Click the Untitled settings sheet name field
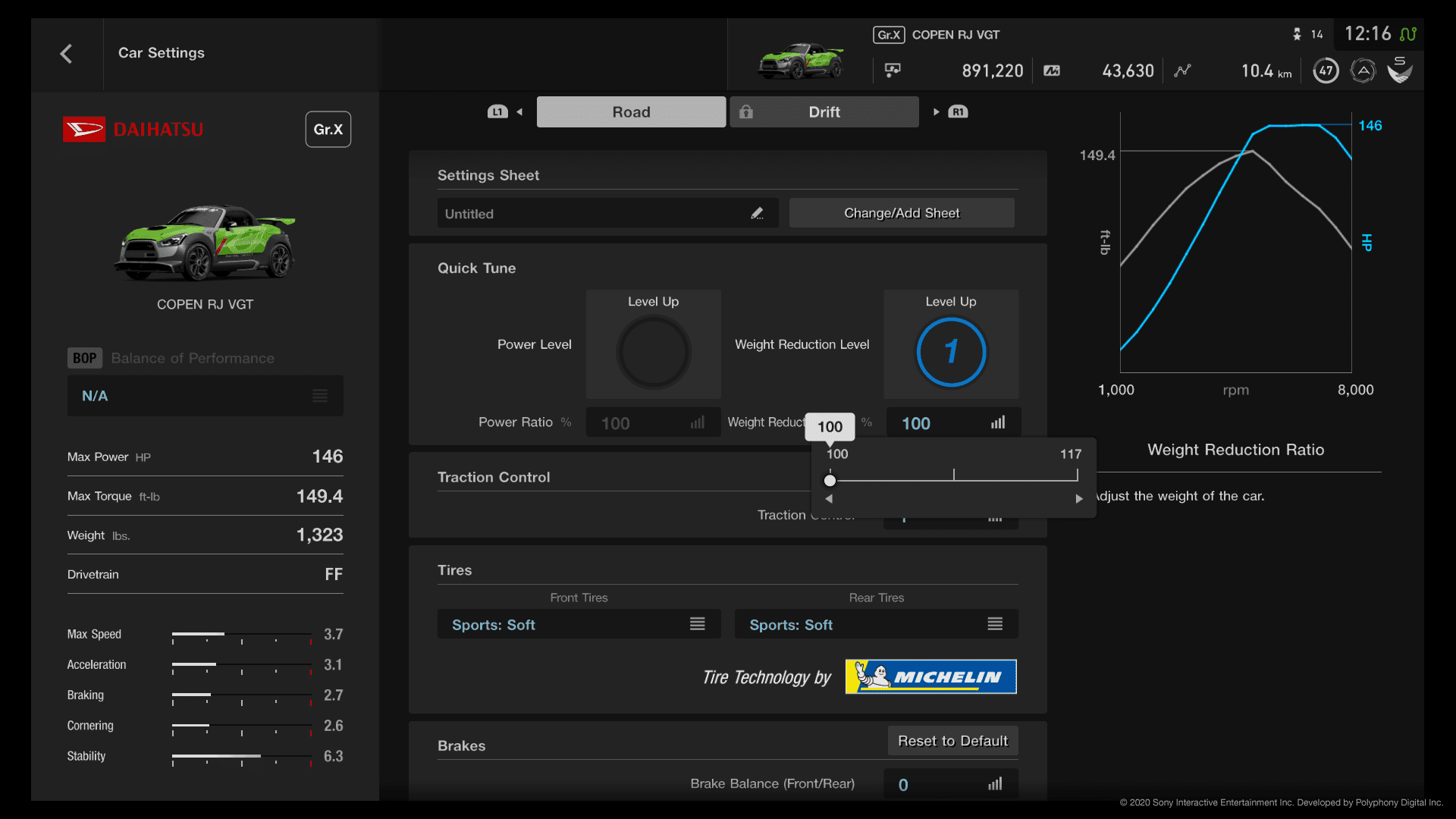 pos(607,213)
